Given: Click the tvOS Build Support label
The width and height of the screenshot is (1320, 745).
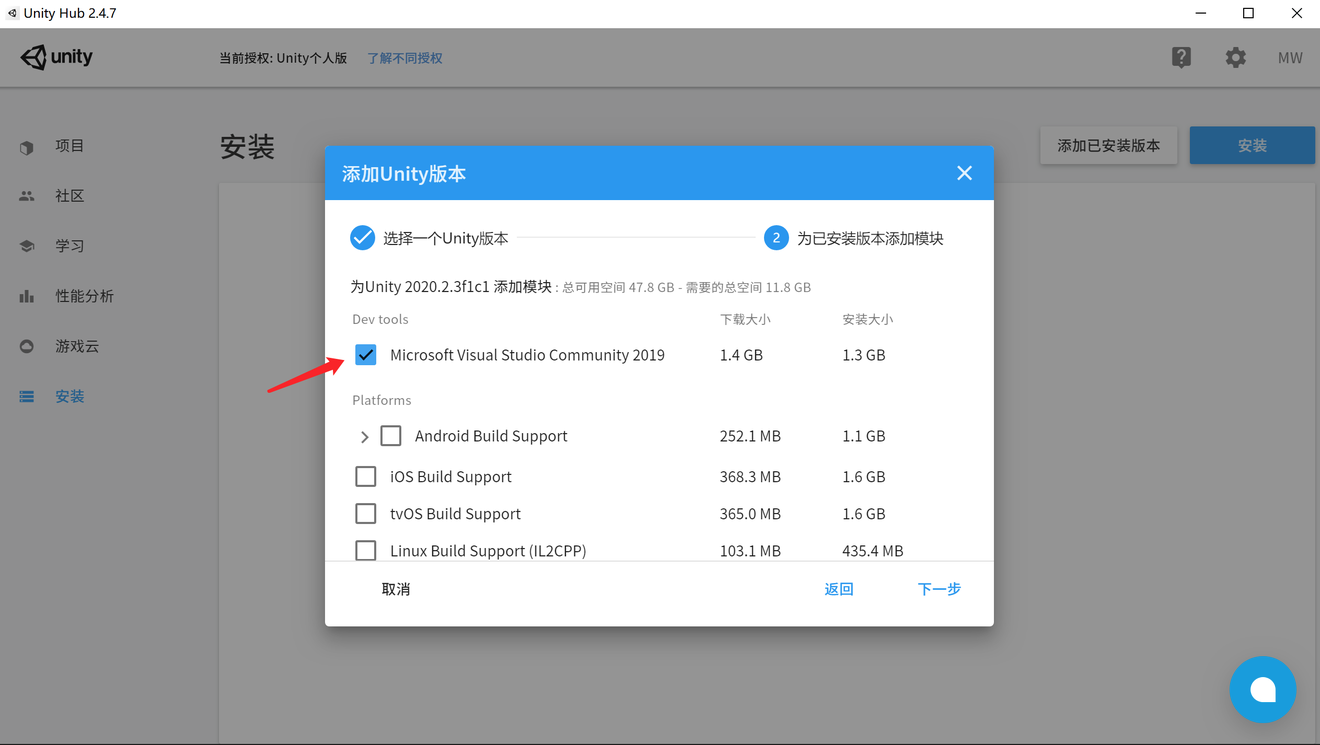Looking at the screenshot, I should pos(455,514).
